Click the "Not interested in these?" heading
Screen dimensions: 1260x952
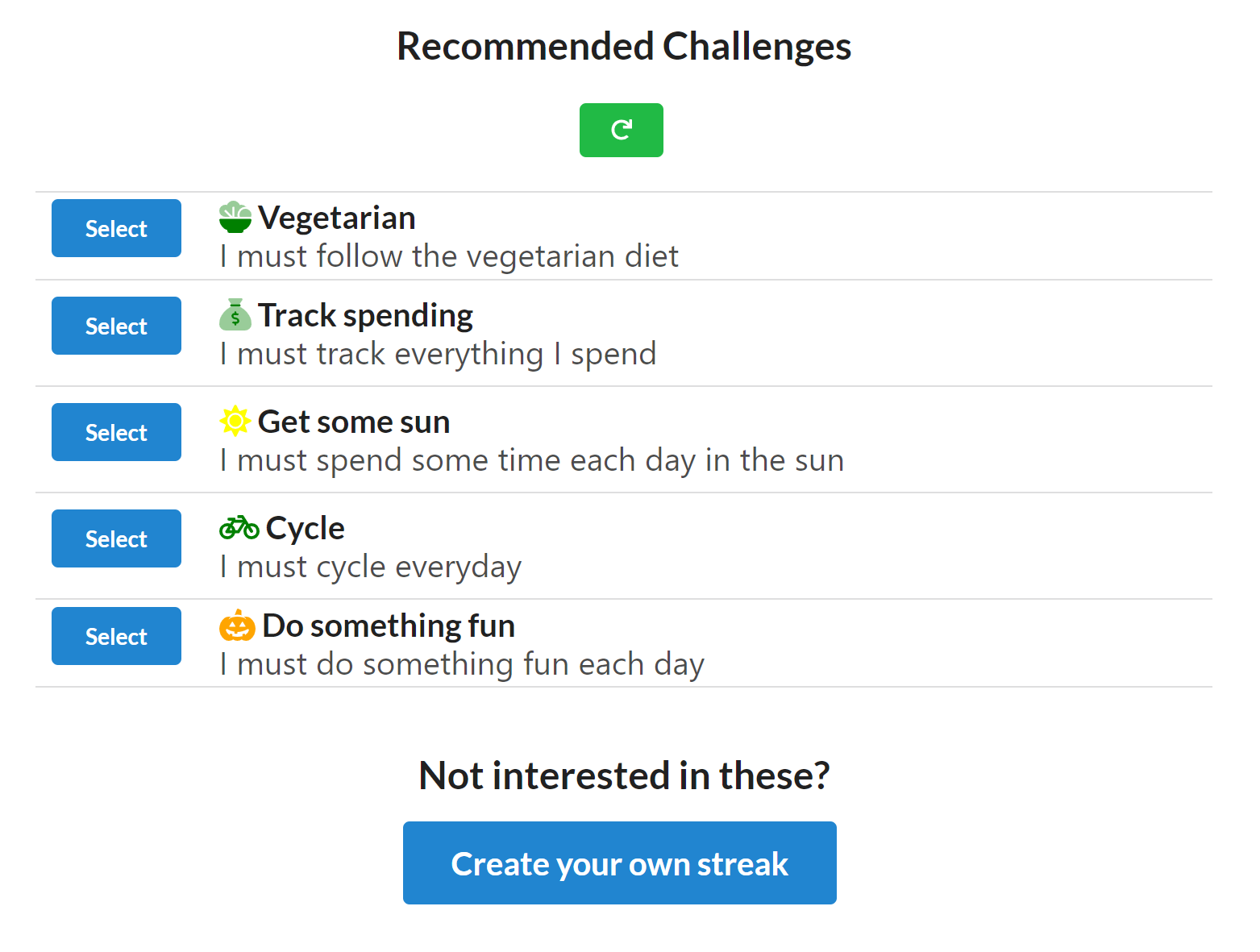624,776
